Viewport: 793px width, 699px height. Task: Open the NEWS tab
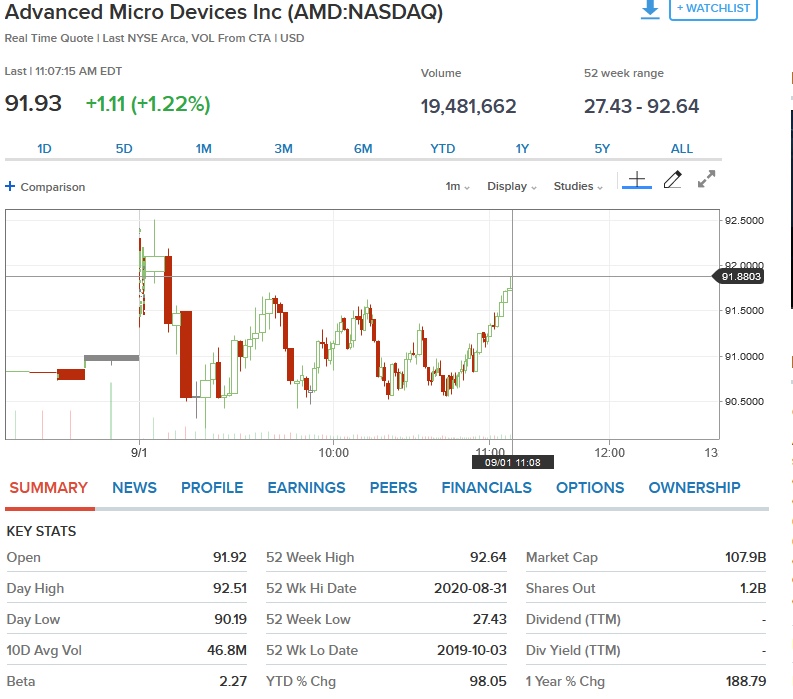coord(135,488)
